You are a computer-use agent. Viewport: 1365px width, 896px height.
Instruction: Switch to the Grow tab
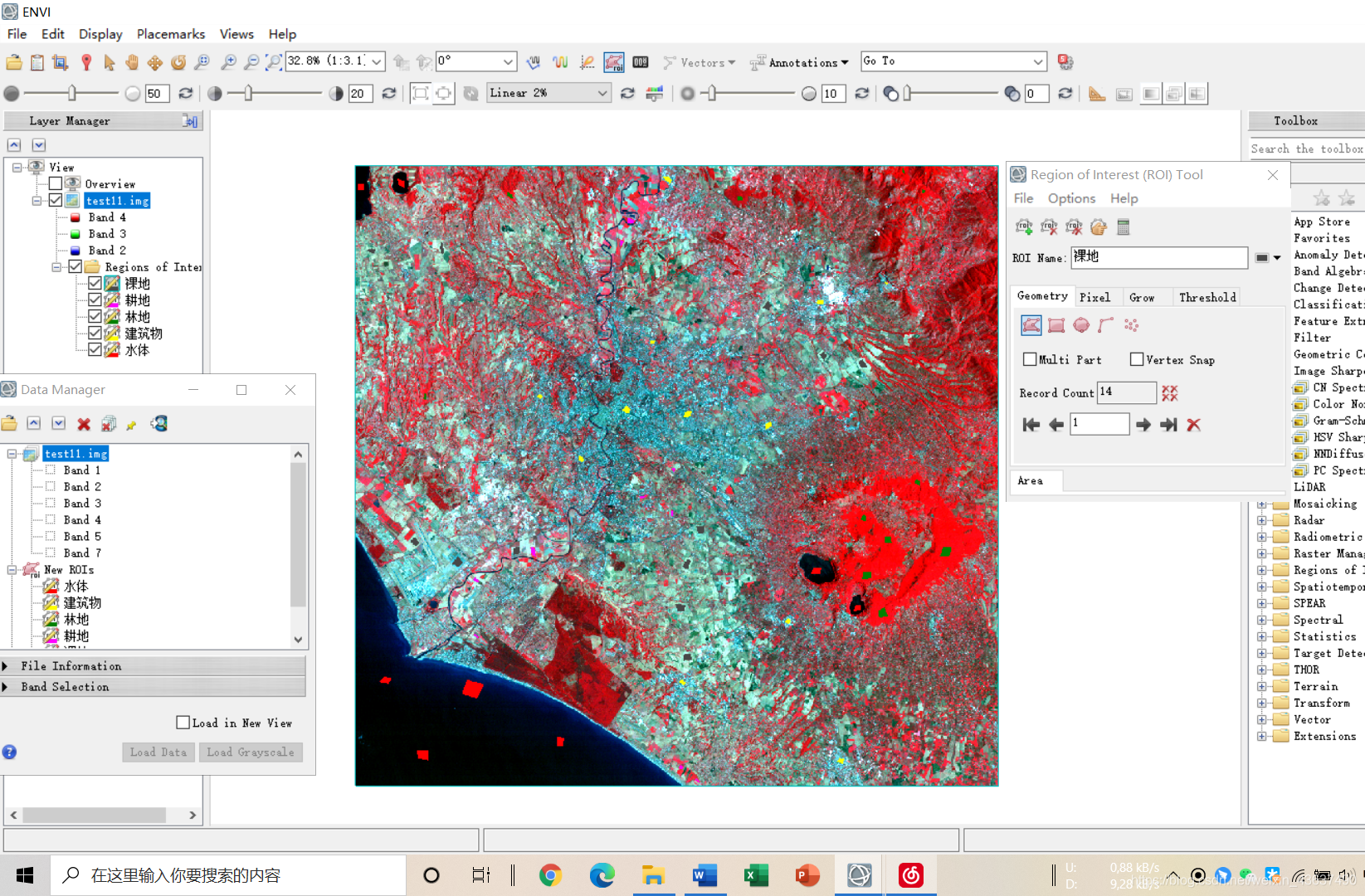(x=1142, y=297)
